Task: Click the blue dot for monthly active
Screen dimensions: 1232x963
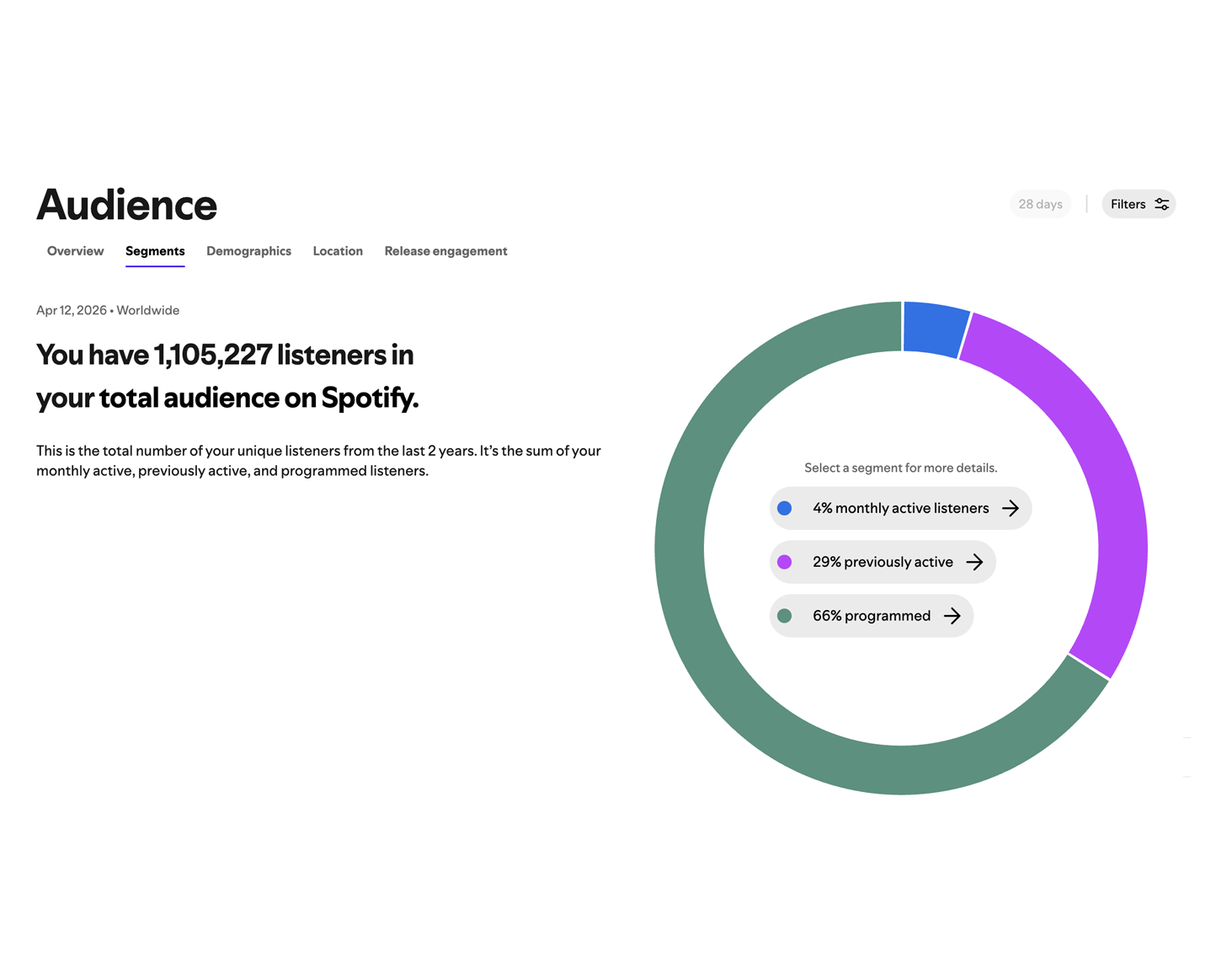Action: [x=785, y=508]
